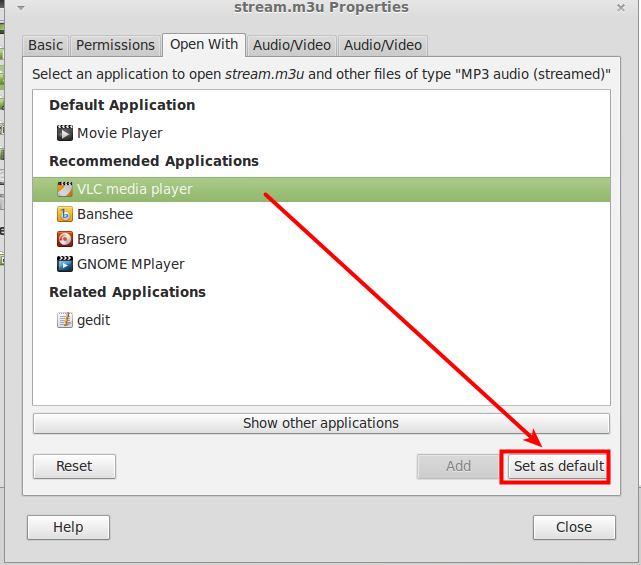Image resolution: width=641 pixels, height=565 pixels.
Task: Pick GNOME MPlayer in the list
Action: pyautogui.click(x=321, y=264)
